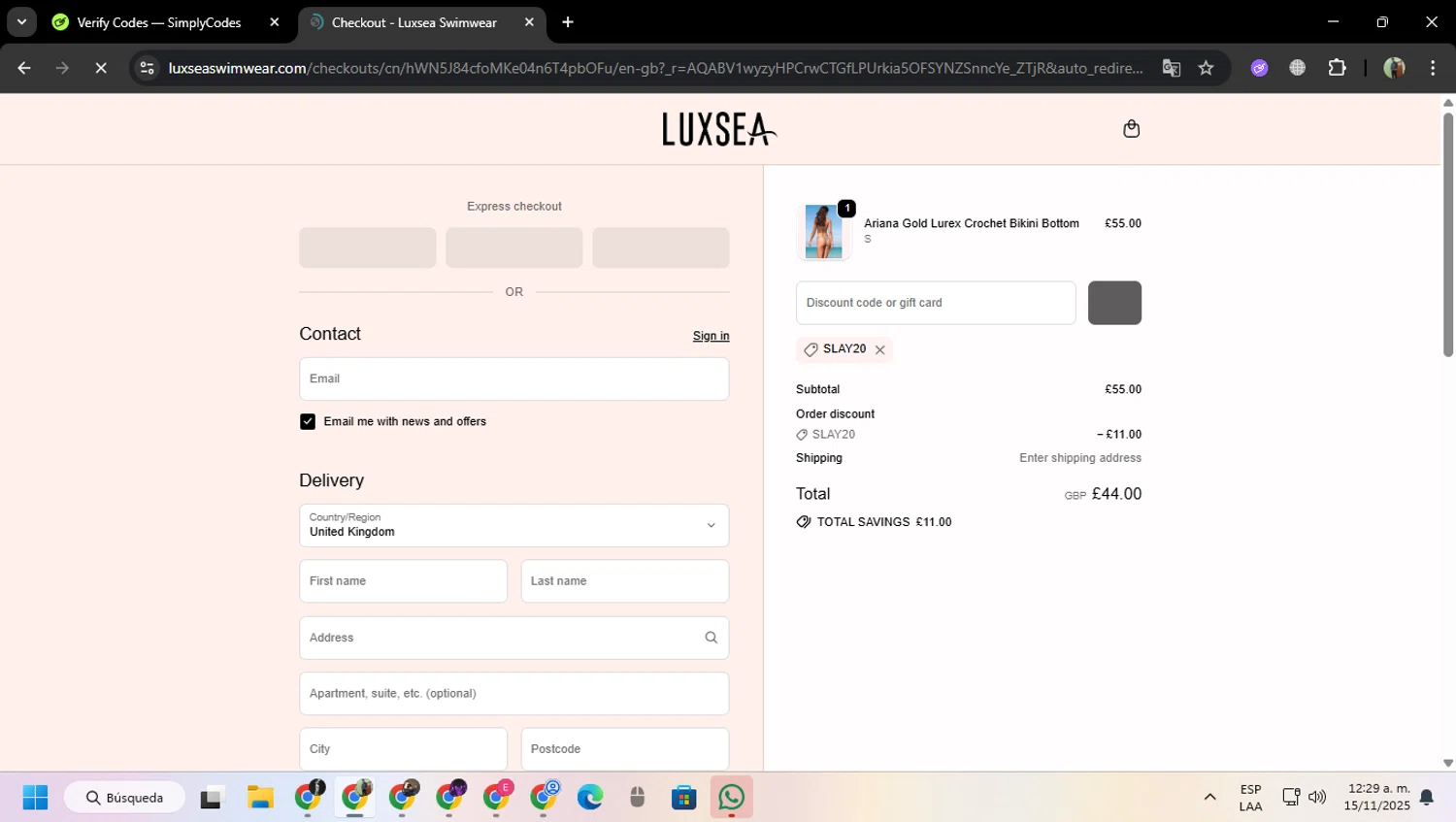The height and width of the screenshot is (822, 1456).
Task: Open the Chrome profile avatar
Action: [1394, 68]
